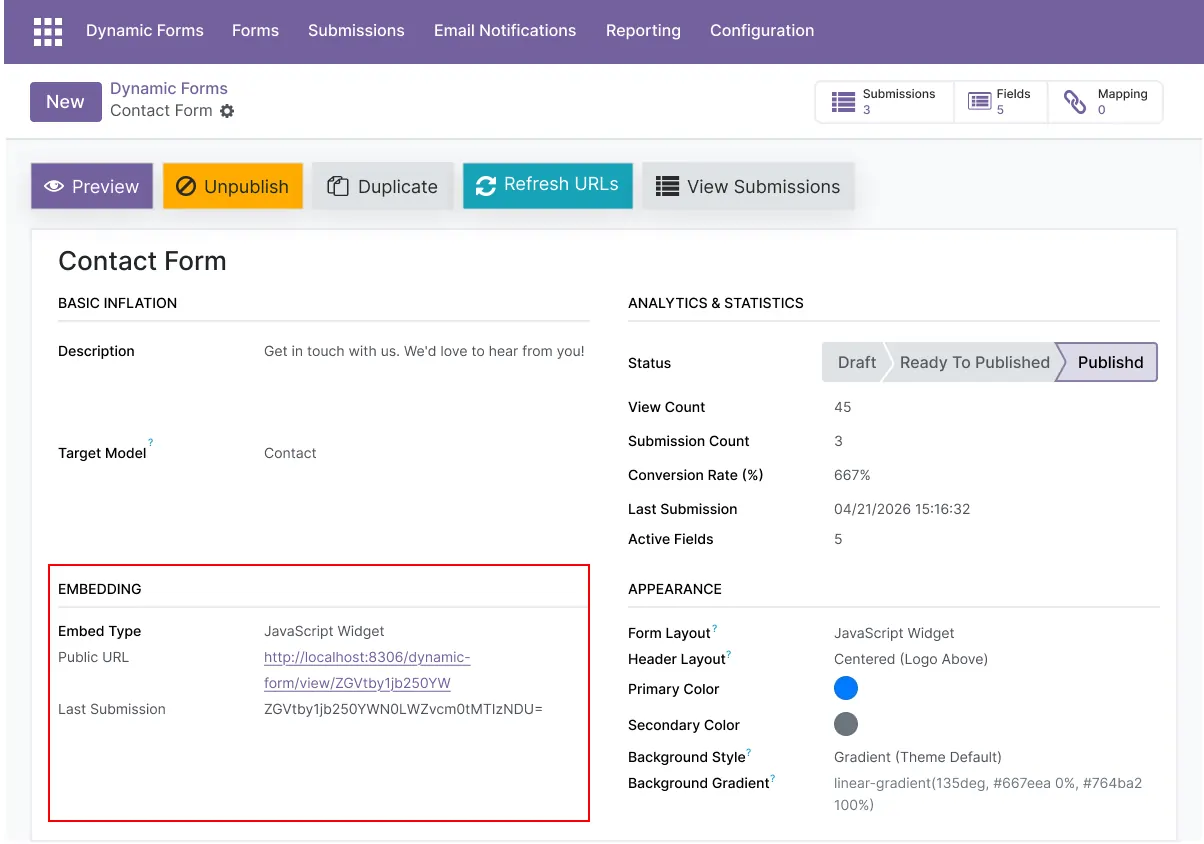Edit the Description field text
Screen dimensions: 1204x844
[x=424, y=351]
